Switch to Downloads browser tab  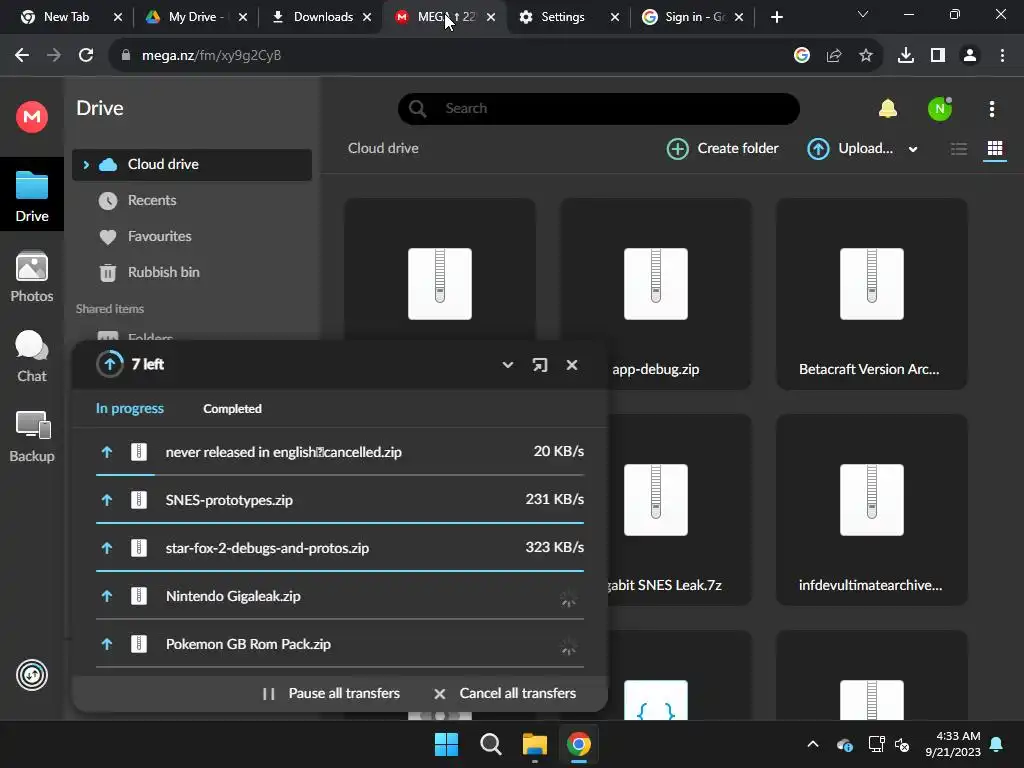coord(323,17)
